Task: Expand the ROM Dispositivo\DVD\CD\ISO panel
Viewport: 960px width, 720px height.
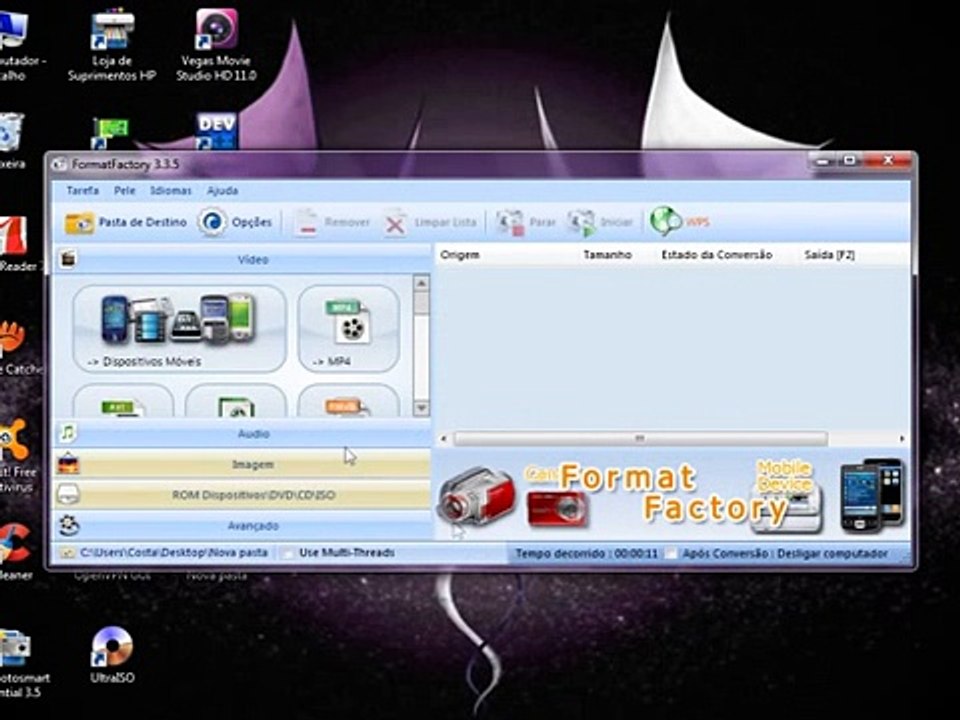Action: [243, 495]
